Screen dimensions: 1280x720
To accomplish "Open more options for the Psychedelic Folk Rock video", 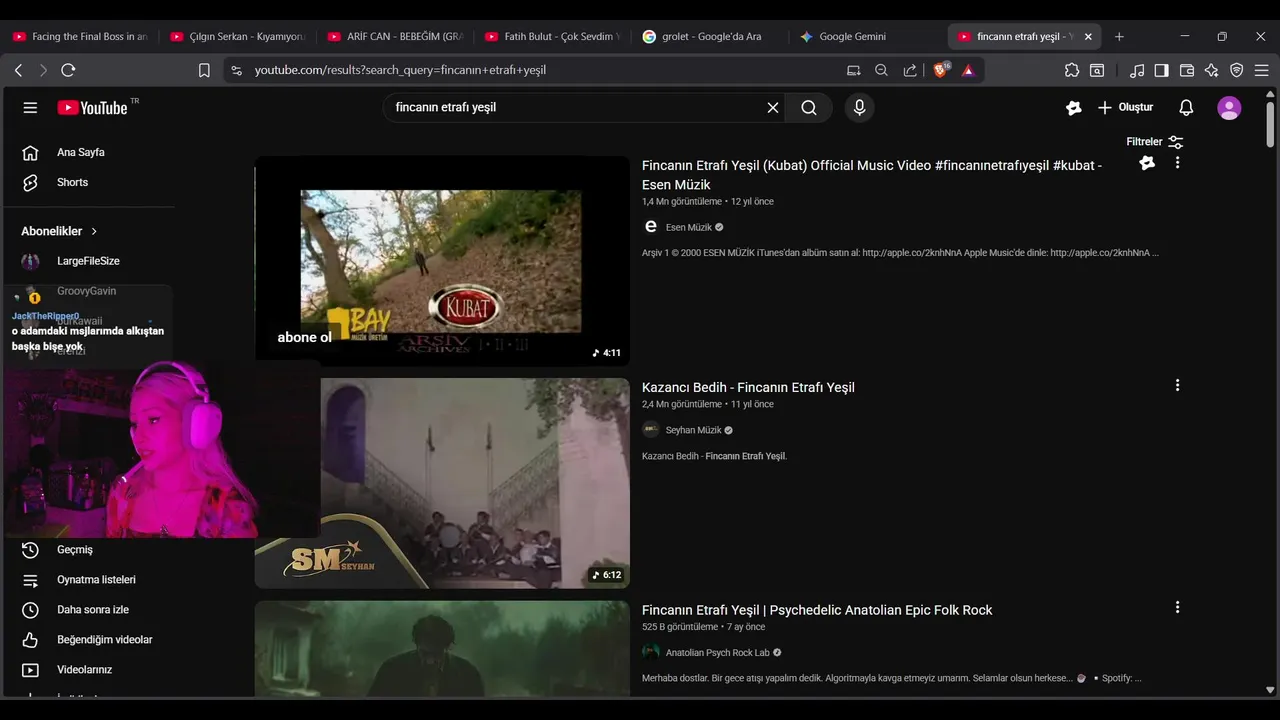I will [1177, 607].
